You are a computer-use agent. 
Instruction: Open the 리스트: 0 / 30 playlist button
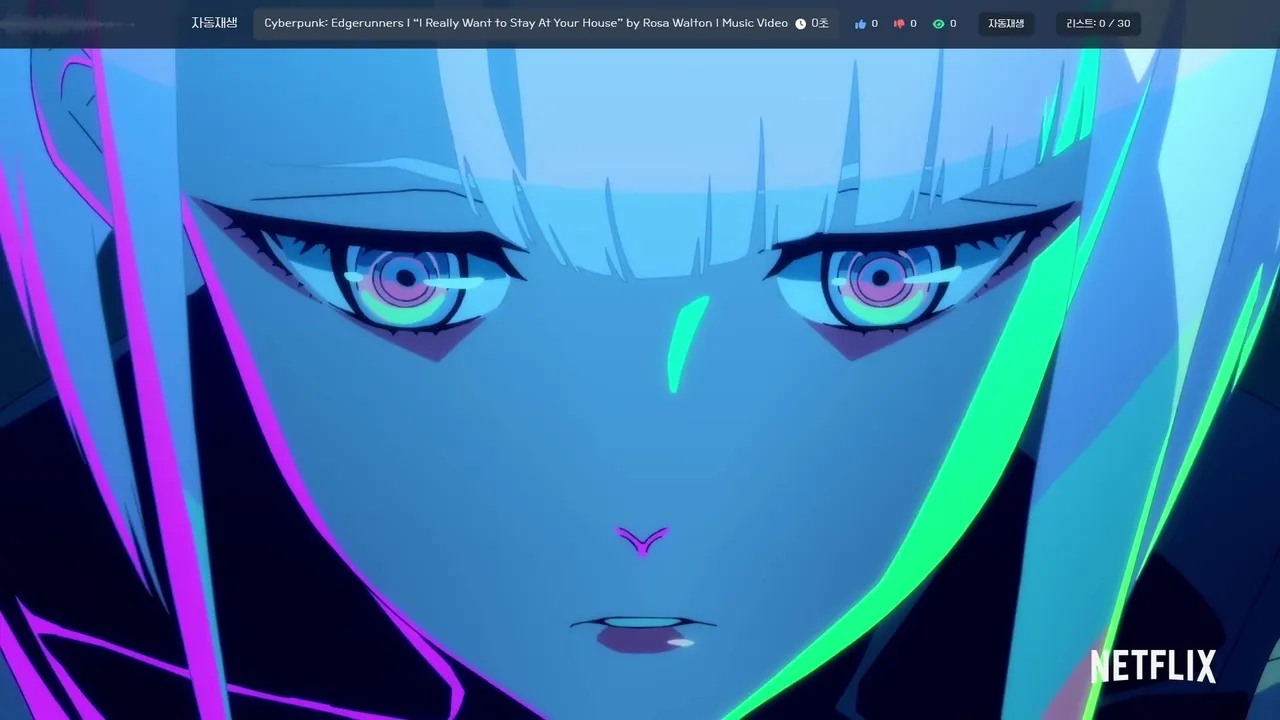[1098, 24]
